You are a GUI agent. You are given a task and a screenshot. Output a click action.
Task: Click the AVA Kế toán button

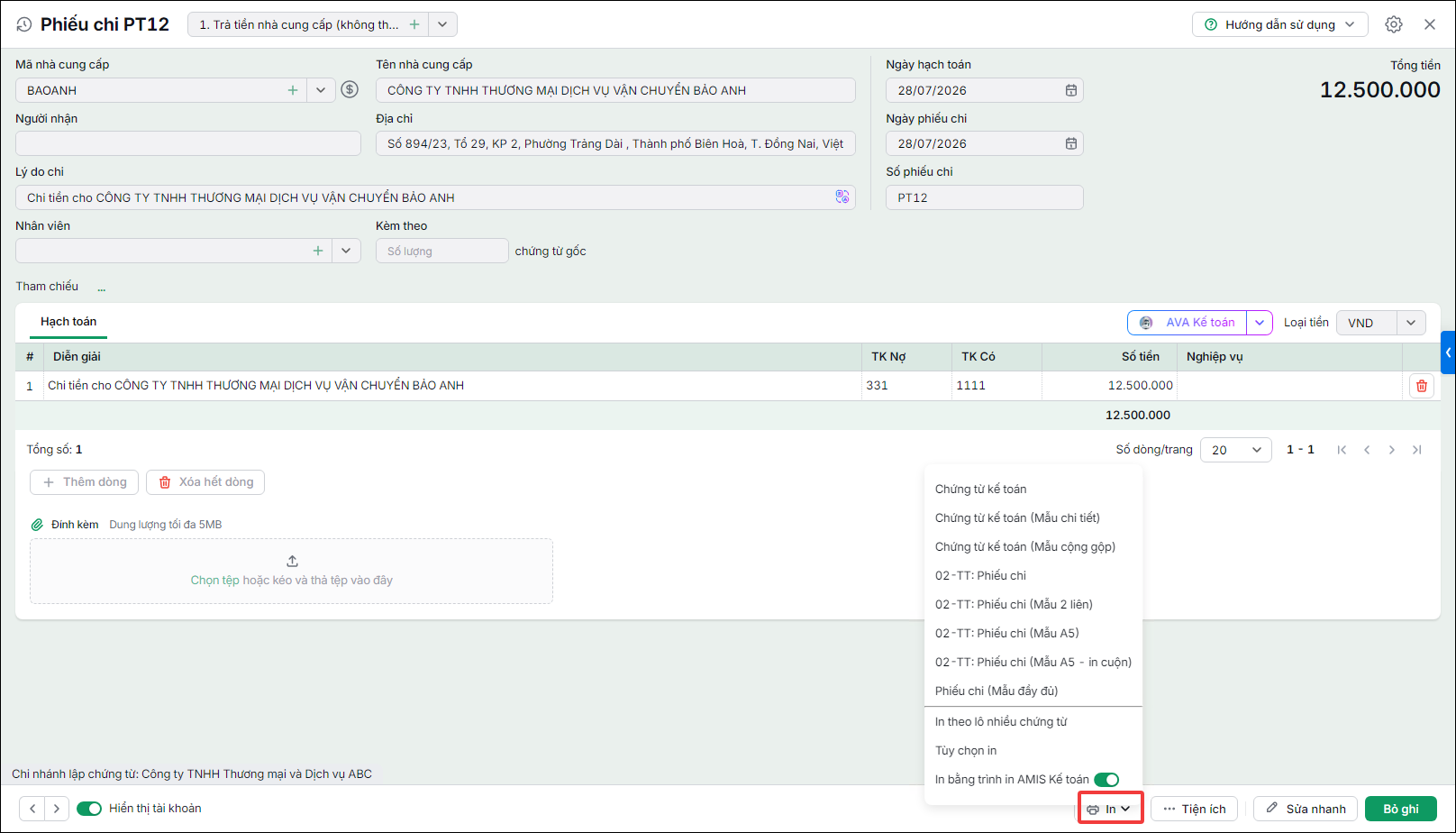tap(1188, 323)
